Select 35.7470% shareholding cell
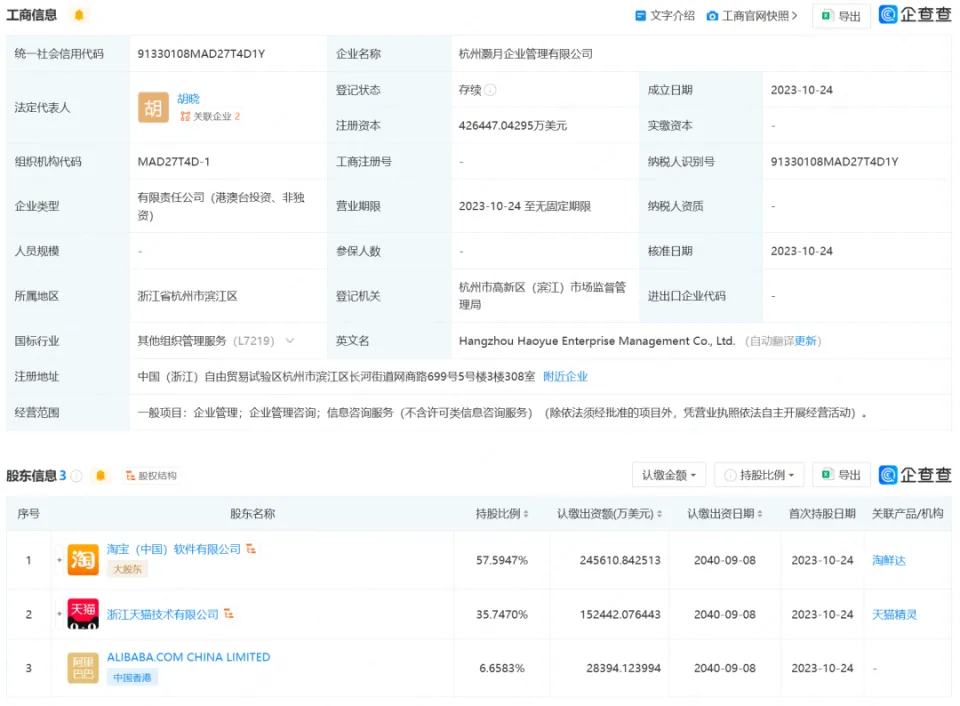 tap(502, 614)
